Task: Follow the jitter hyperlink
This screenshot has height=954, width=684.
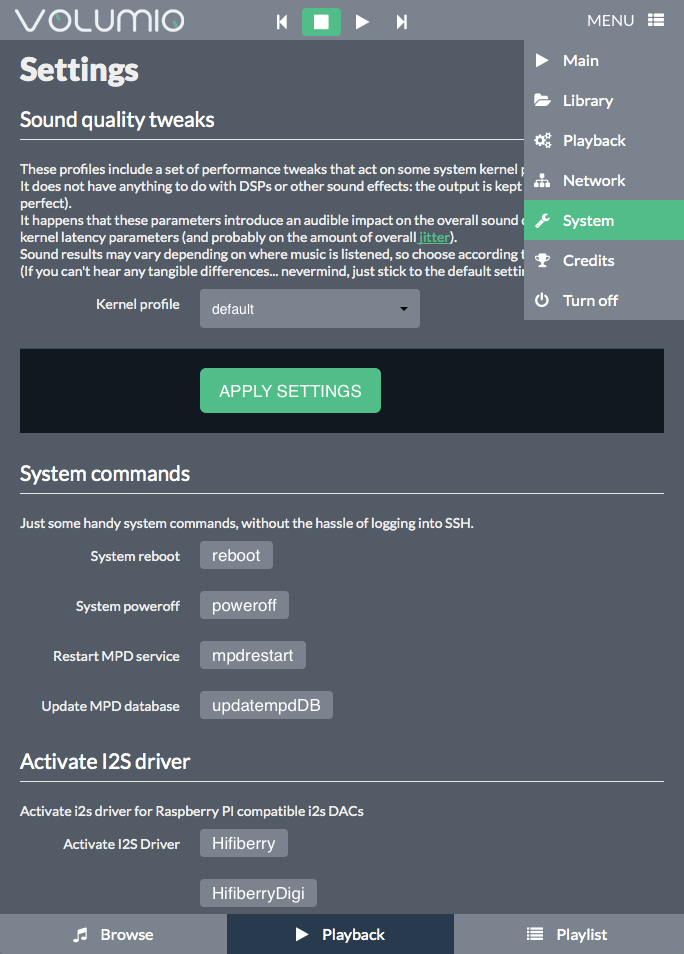Action: click(434, 237)
